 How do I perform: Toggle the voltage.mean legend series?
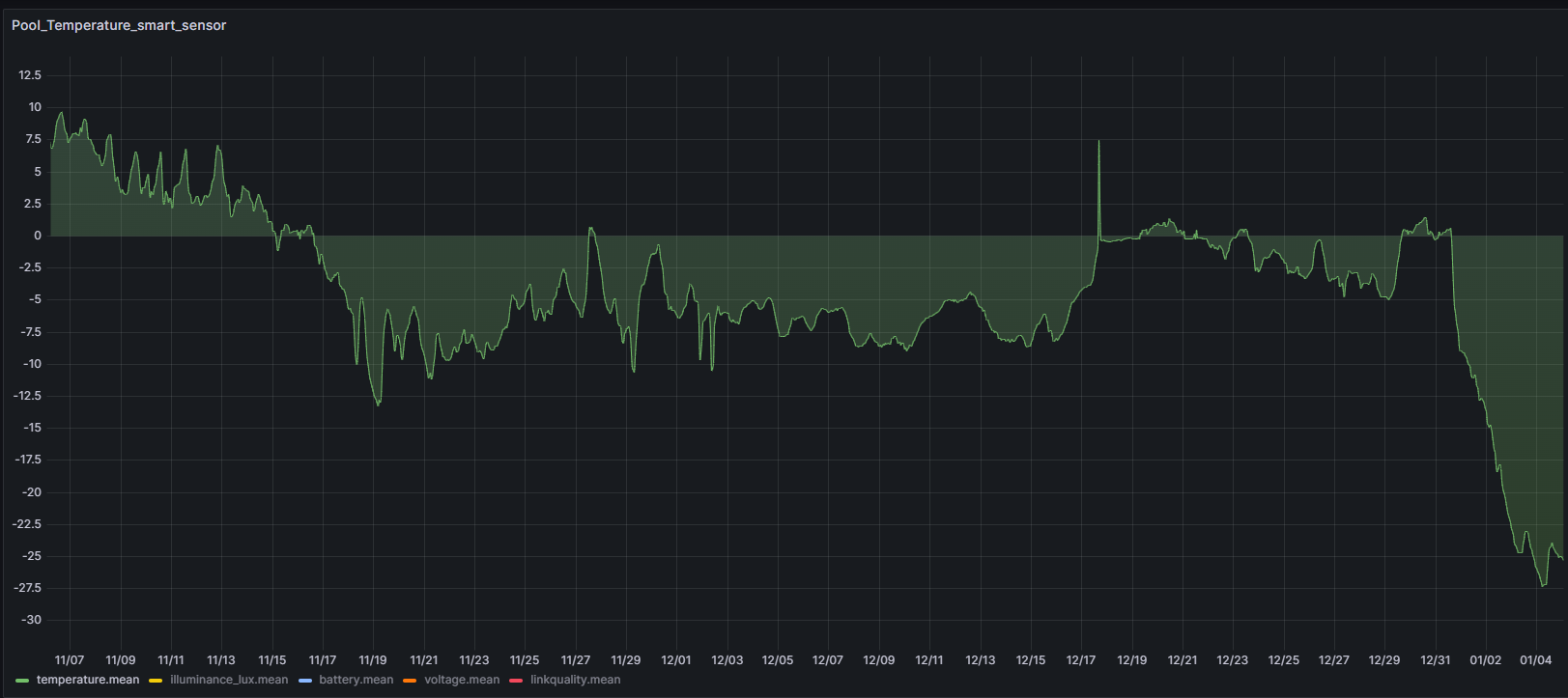tap(462, 680)
